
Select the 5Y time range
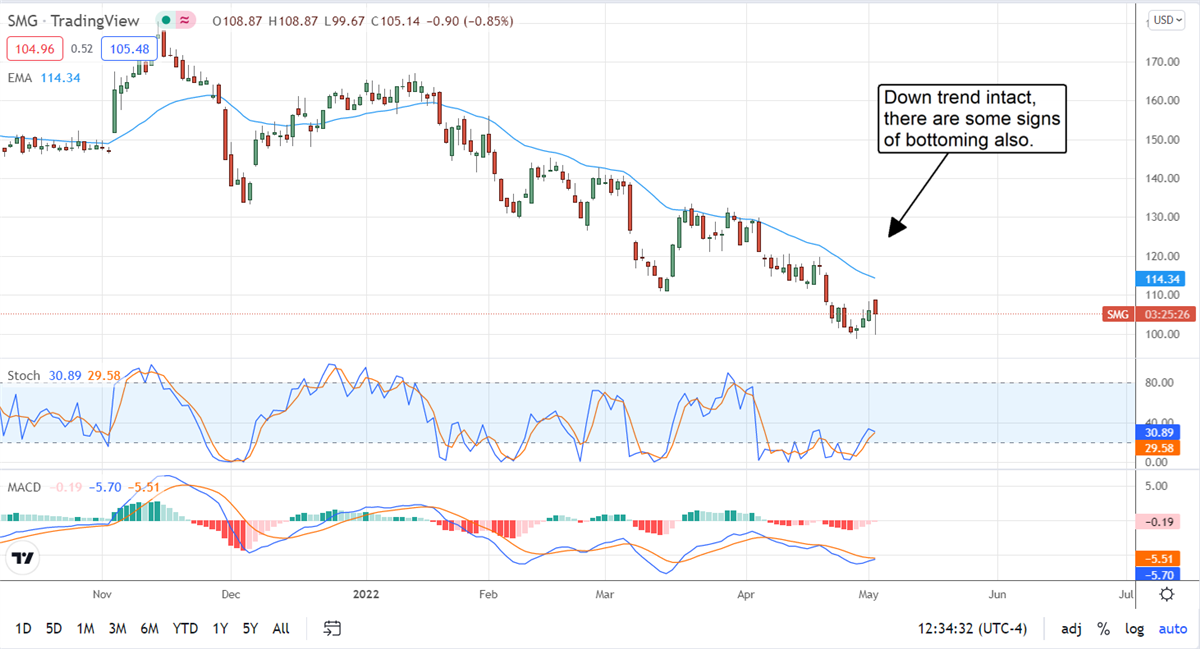tap(250, 629)
